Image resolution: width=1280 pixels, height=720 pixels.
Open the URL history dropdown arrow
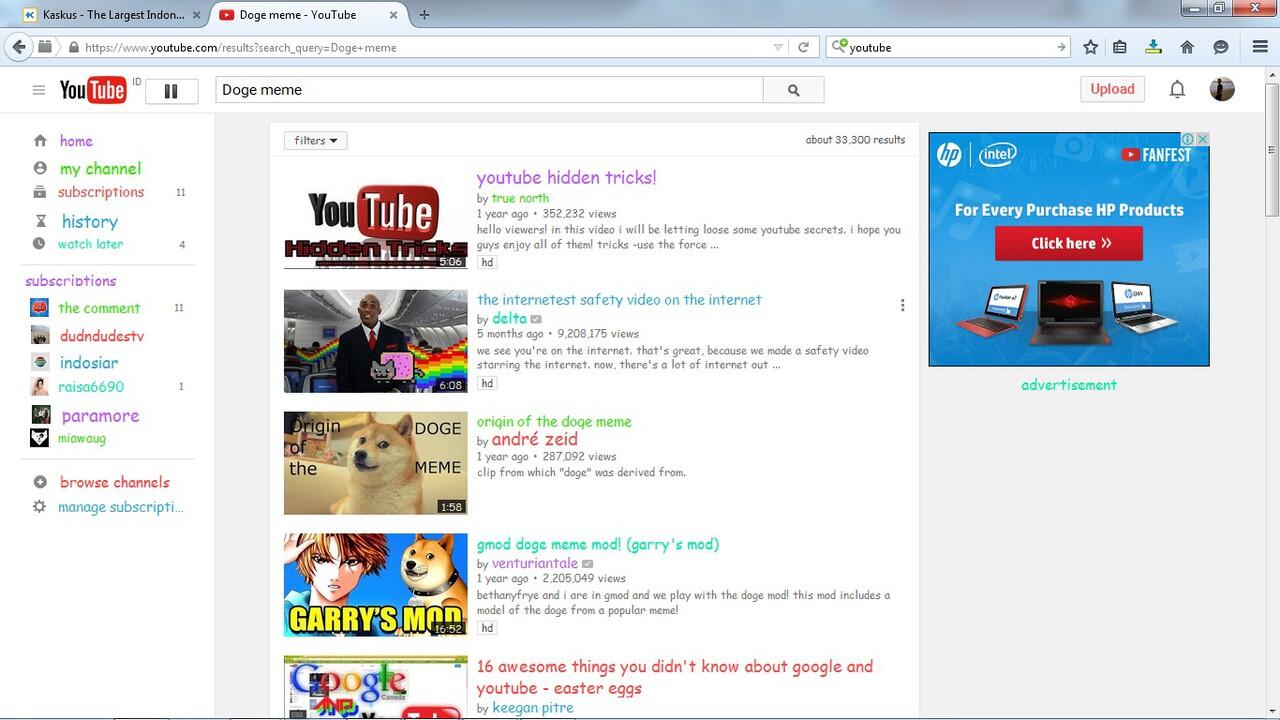tap(778, 47)
